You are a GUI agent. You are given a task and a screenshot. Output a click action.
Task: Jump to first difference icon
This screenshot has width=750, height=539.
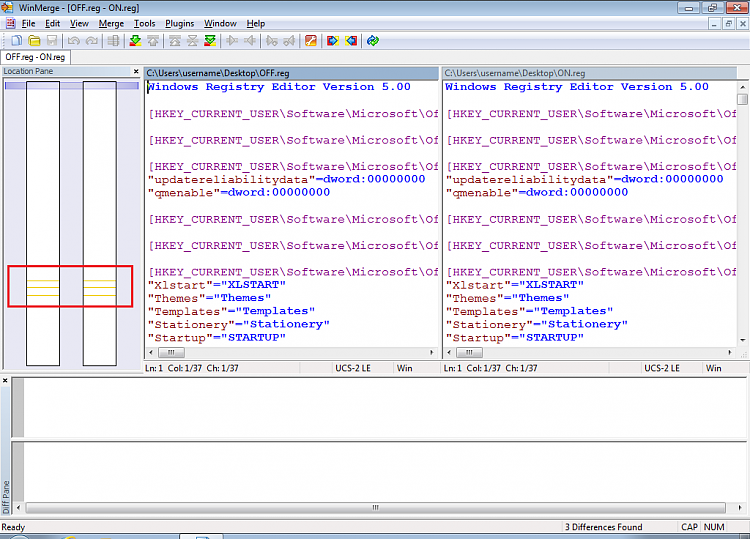click(x=175, y=41)
